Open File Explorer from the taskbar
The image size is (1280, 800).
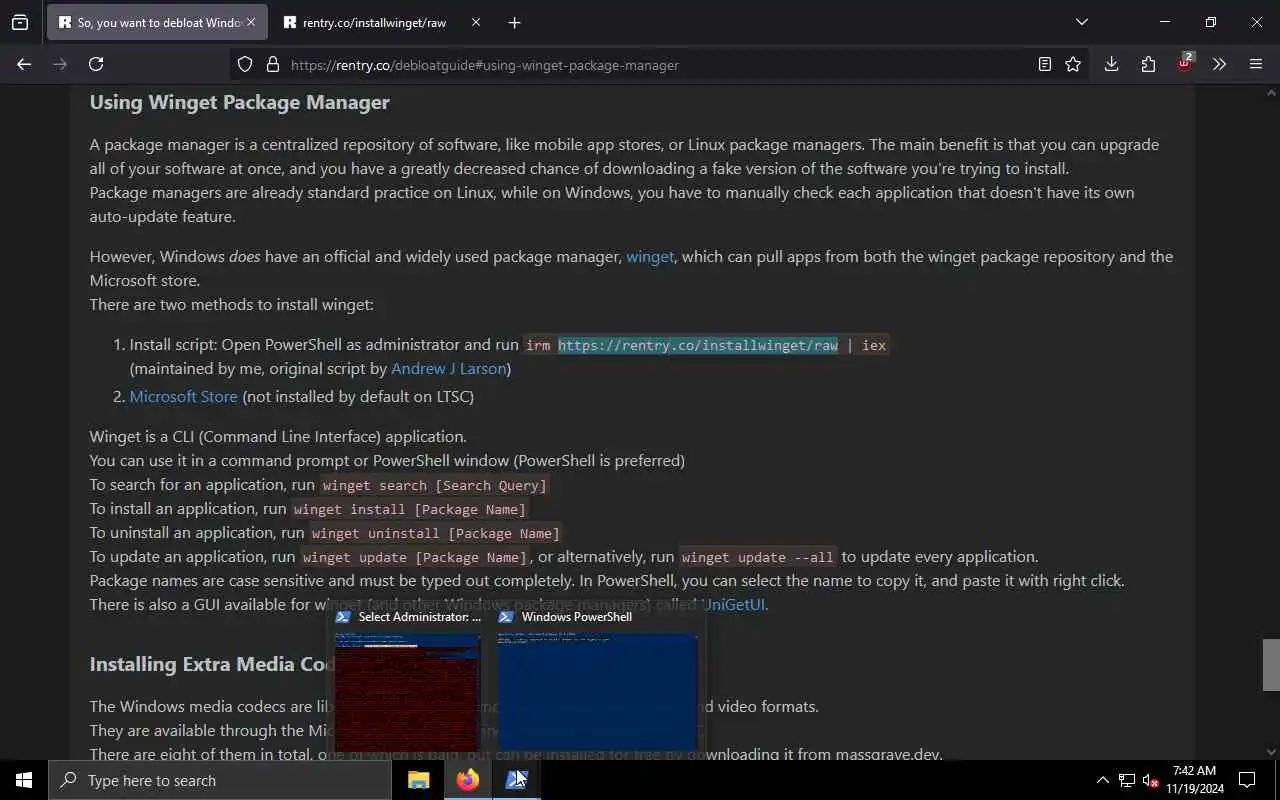[419, 780]
